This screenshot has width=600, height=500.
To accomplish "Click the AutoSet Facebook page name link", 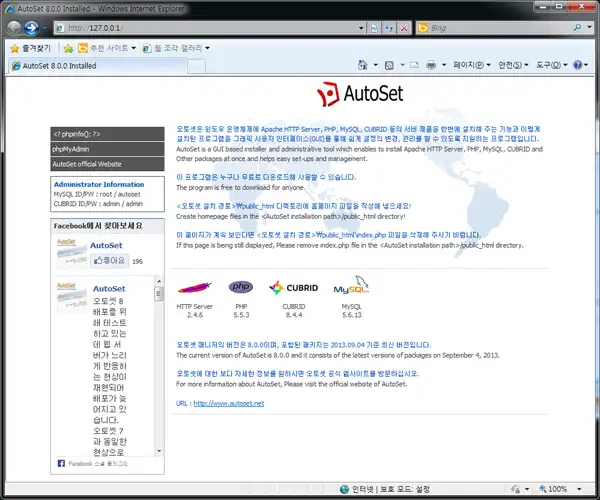I will coord(106,246).
